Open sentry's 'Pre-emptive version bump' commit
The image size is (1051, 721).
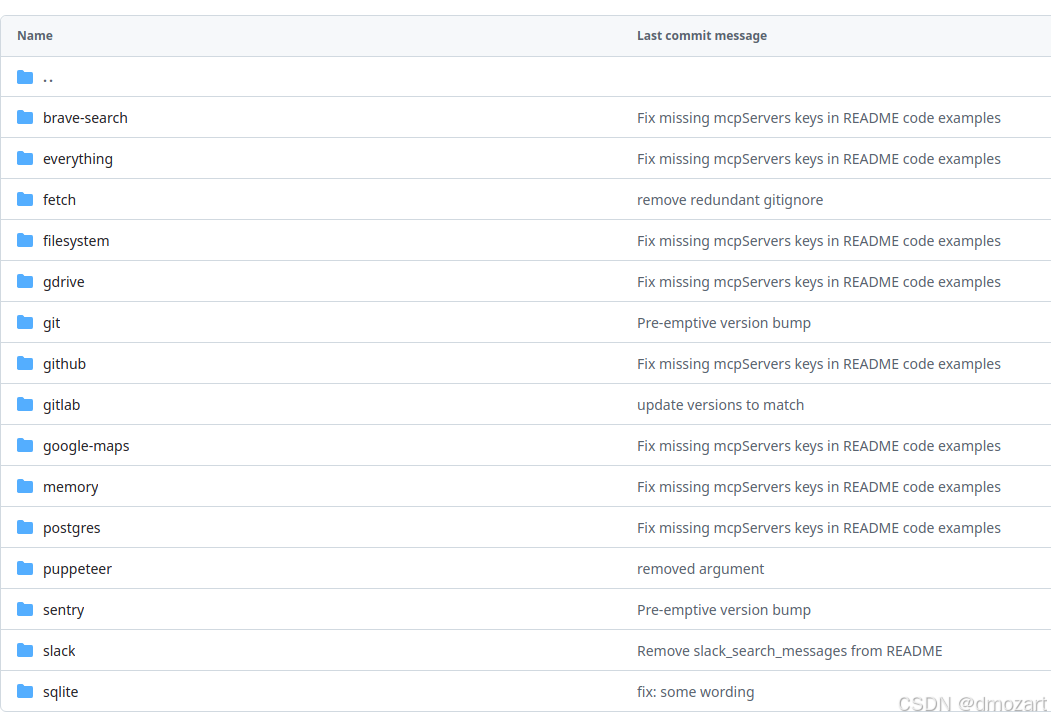coord(724,610)
